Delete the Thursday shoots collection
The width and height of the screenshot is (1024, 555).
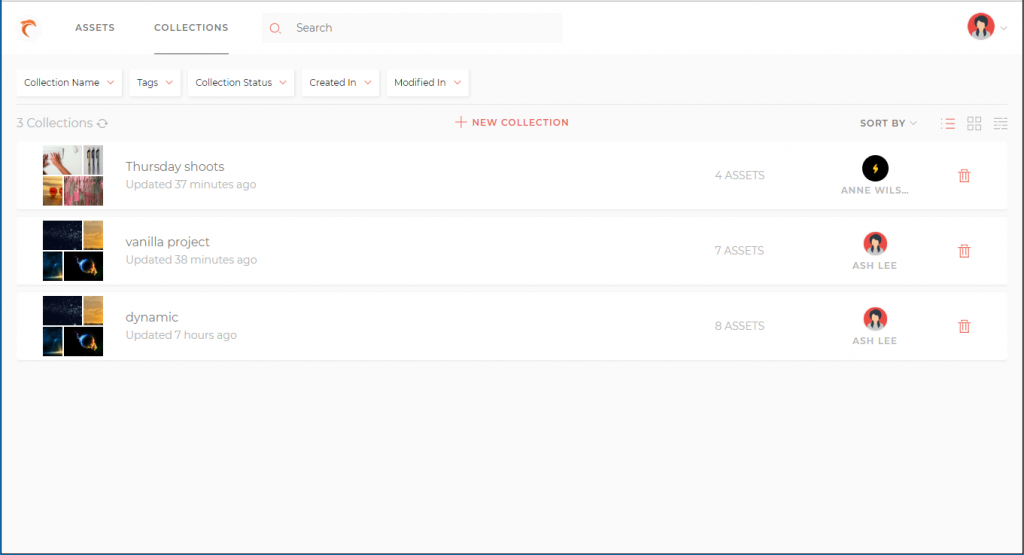point(964,176)
